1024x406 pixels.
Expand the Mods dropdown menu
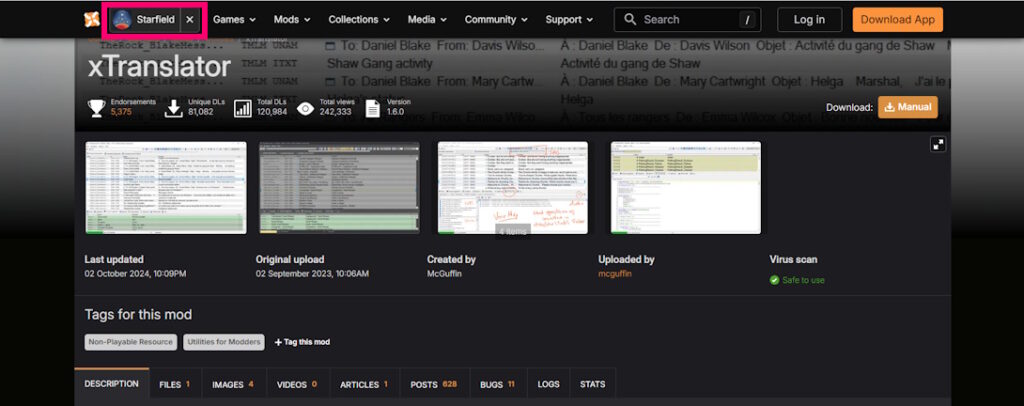tap(292, 20)
